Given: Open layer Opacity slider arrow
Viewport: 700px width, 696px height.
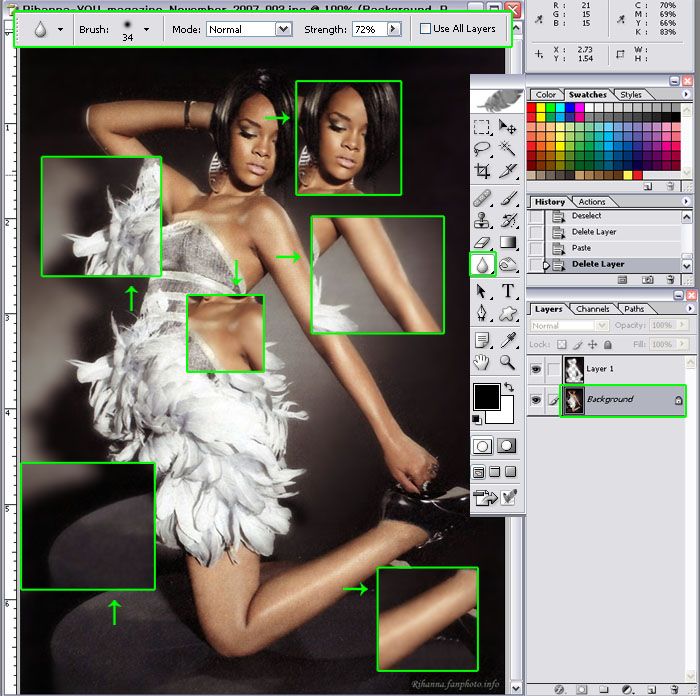Looking at the screenshot, I should [x=682, y=325].
